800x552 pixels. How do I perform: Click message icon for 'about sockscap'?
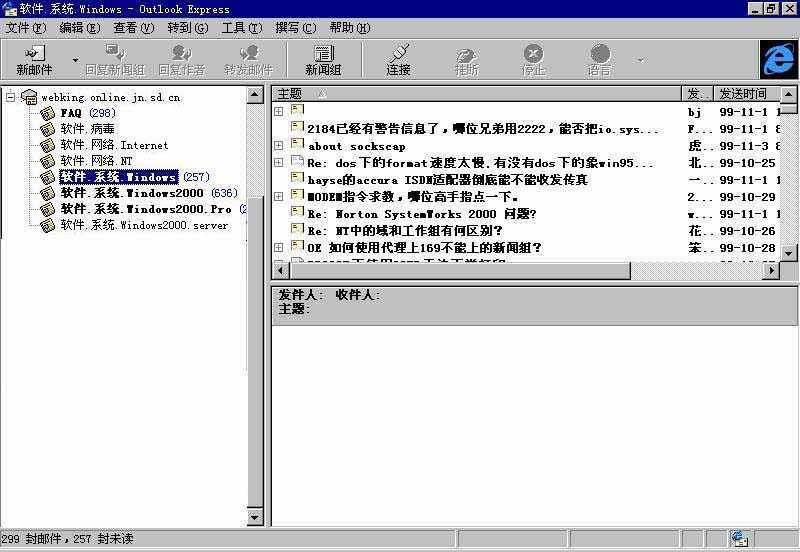(297, 144)
